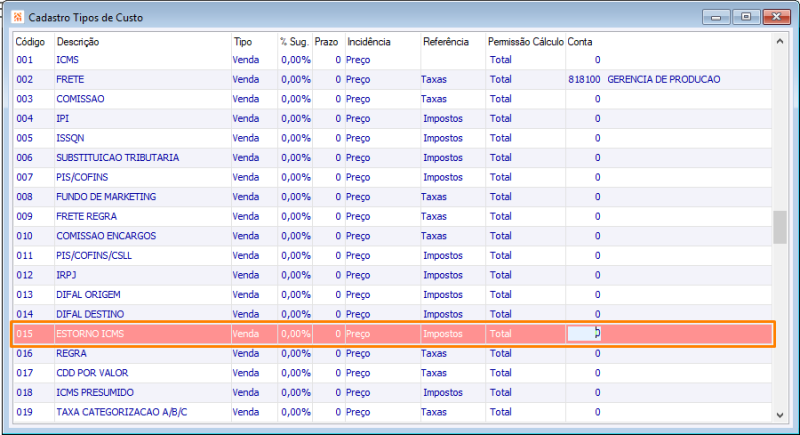Click the Descrição column header
Viewport: 800px width, 435px height.
coord(78,42)
